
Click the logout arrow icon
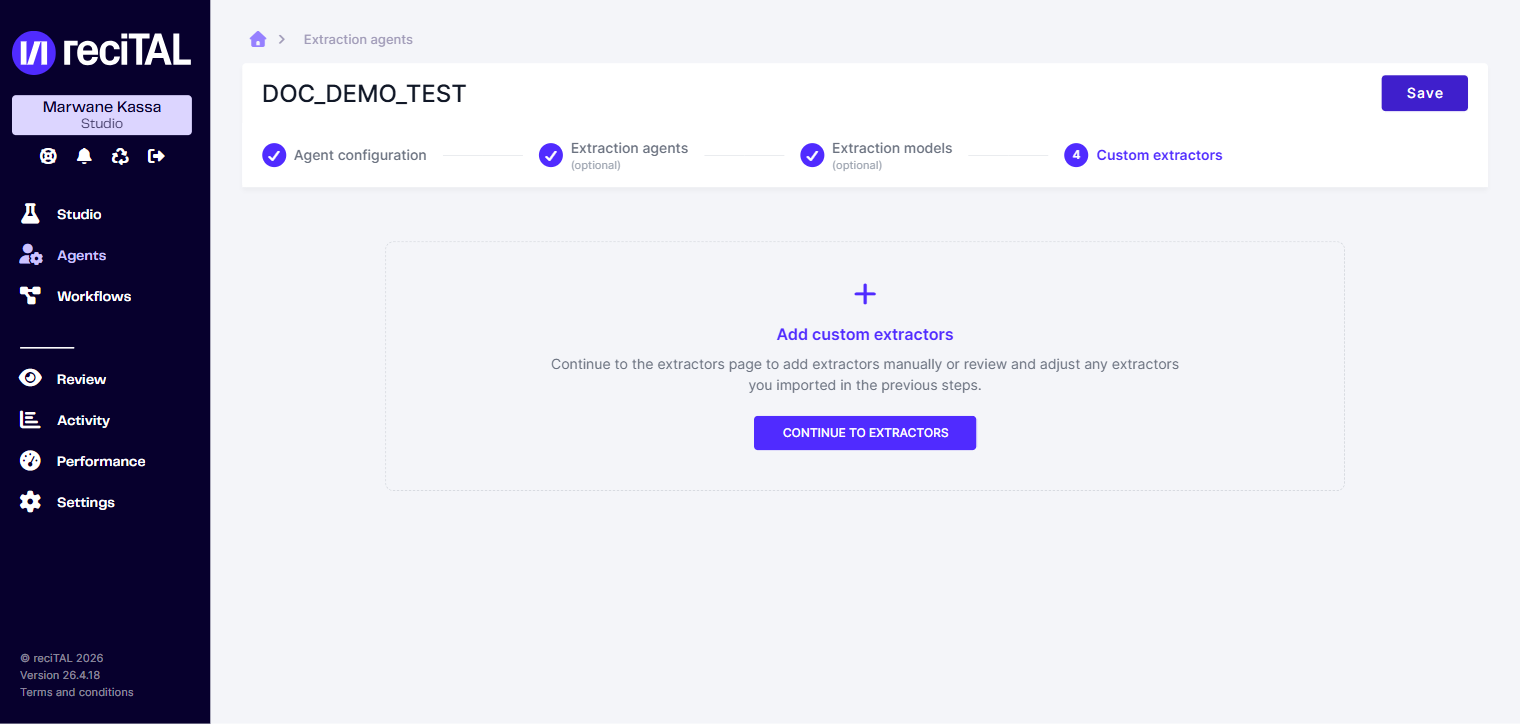click(156, 156)
